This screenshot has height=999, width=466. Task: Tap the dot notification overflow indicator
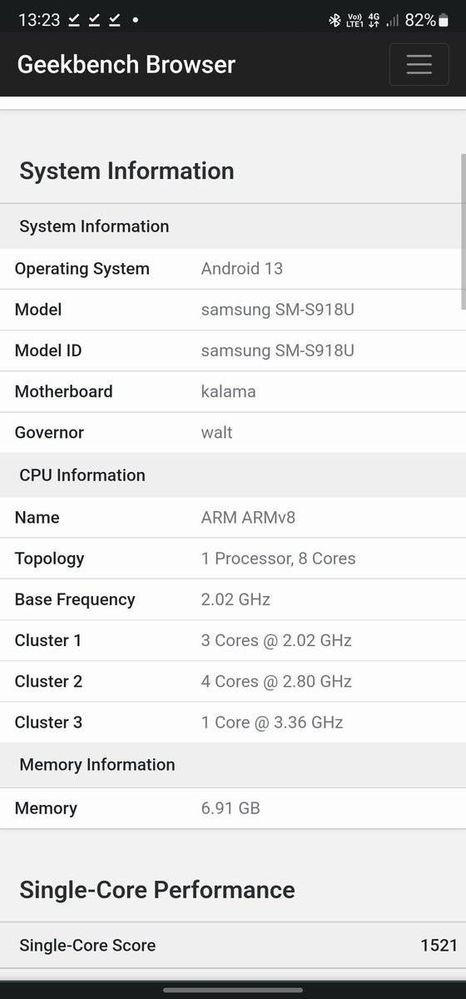click(x=135, y=20)
